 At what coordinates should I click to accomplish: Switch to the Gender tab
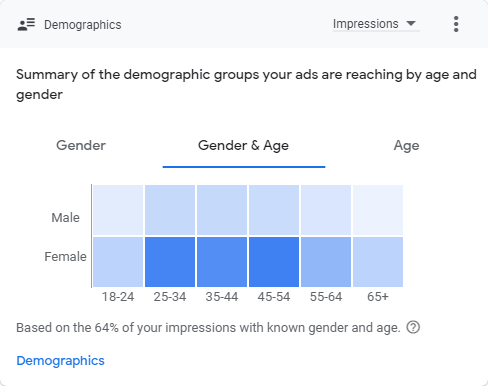tap(81, 145)
